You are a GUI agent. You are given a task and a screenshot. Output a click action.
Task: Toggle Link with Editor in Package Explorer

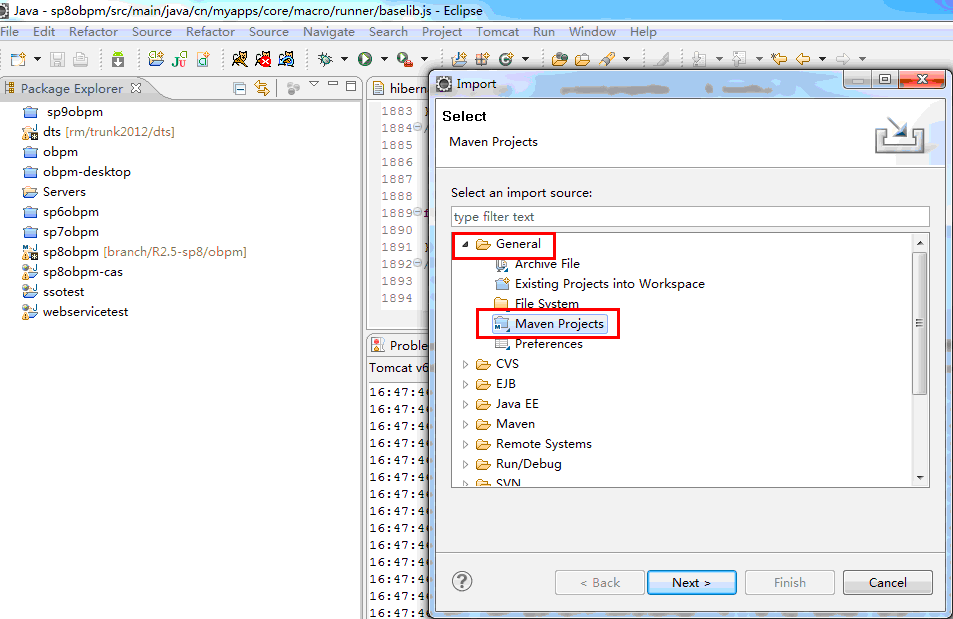262,88
